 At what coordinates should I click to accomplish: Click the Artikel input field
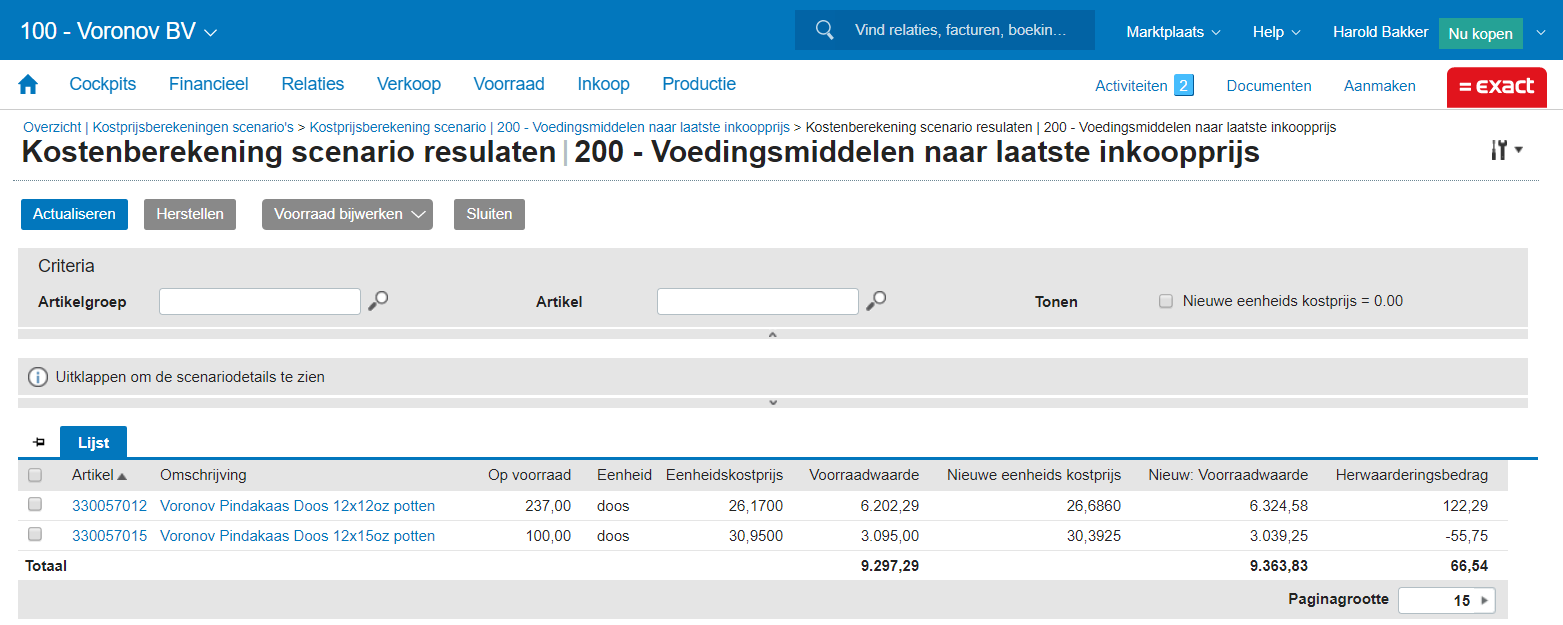point(758,301)
